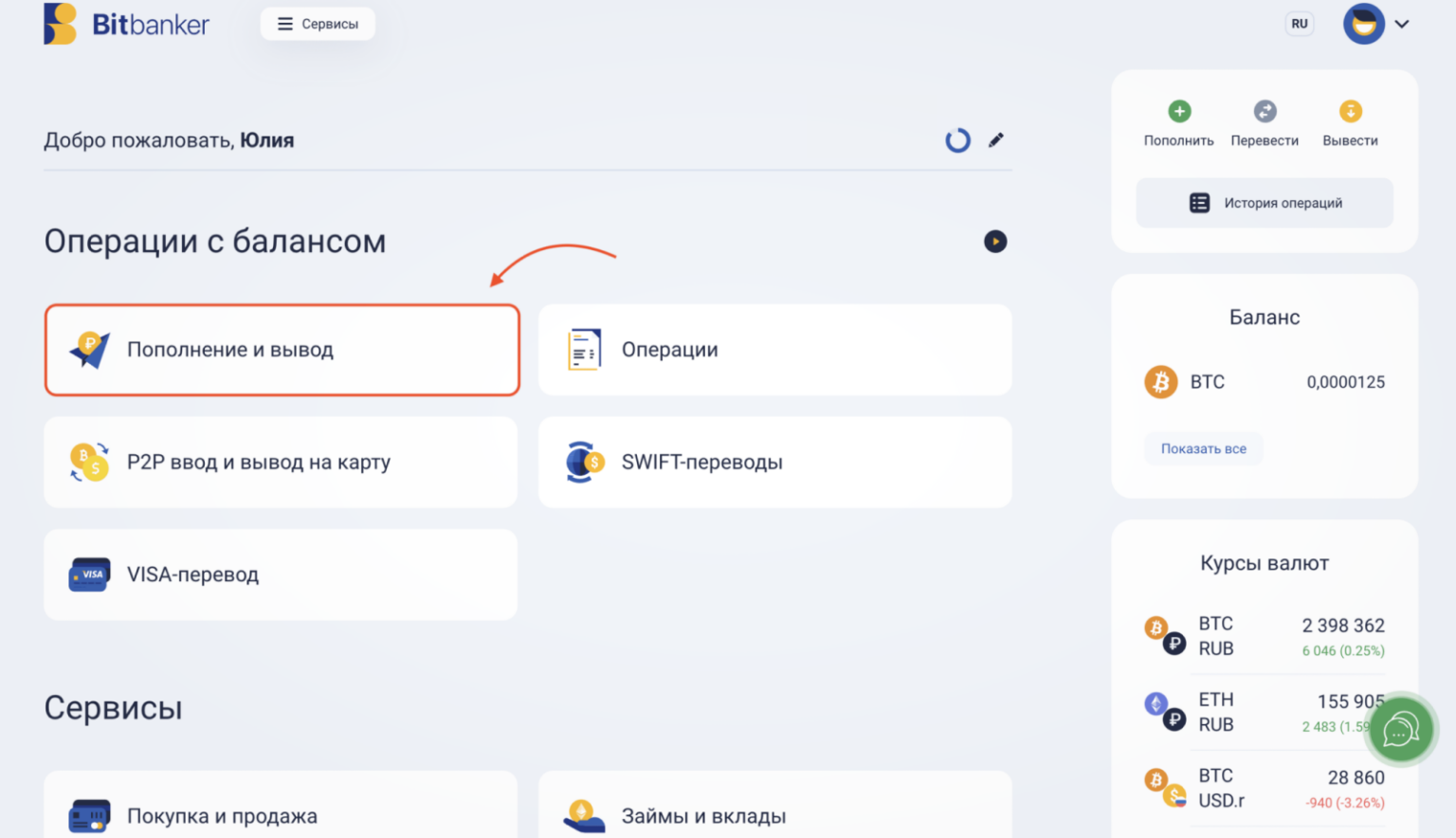Viewport: 1456px width, 838px height.
Task: Click the pencil edit icon
Action: [x=996, y=140]
